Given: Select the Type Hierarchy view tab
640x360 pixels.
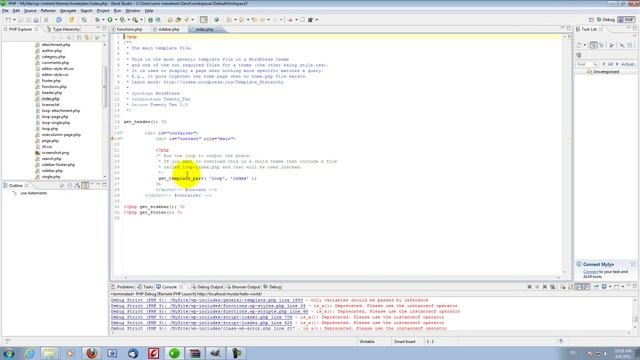Looking at the screenshot, I should pyautogui.click(x=63, y=29).
